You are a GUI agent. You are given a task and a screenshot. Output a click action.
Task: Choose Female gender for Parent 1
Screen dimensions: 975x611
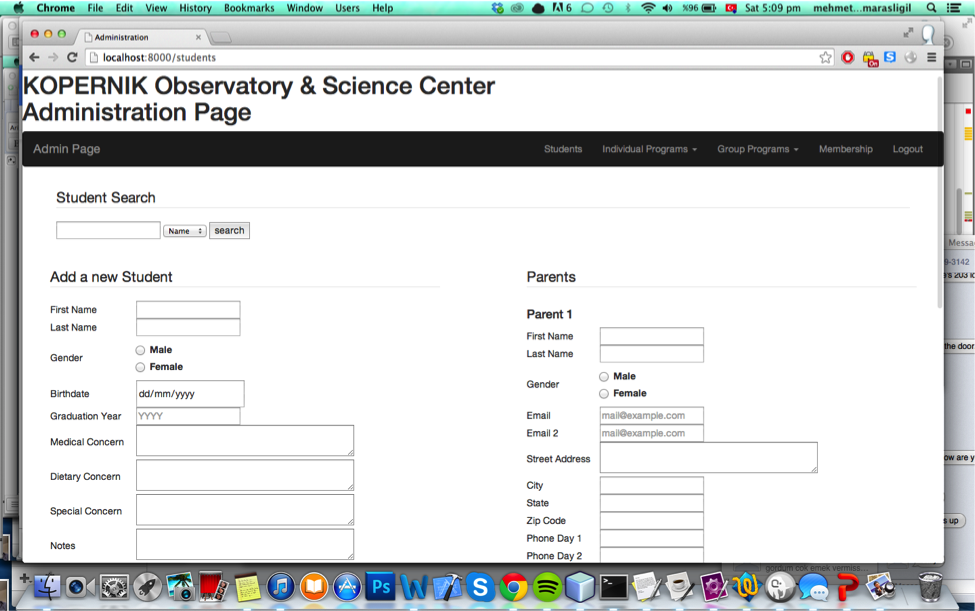click(604, 394)
